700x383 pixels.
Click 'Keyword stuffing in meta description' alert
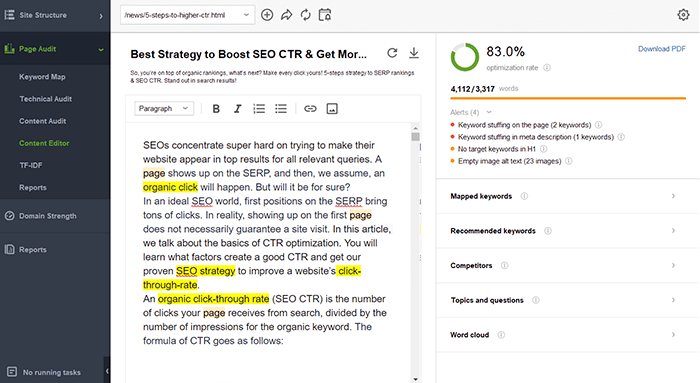pyautogui.click(x=536, y=137)
